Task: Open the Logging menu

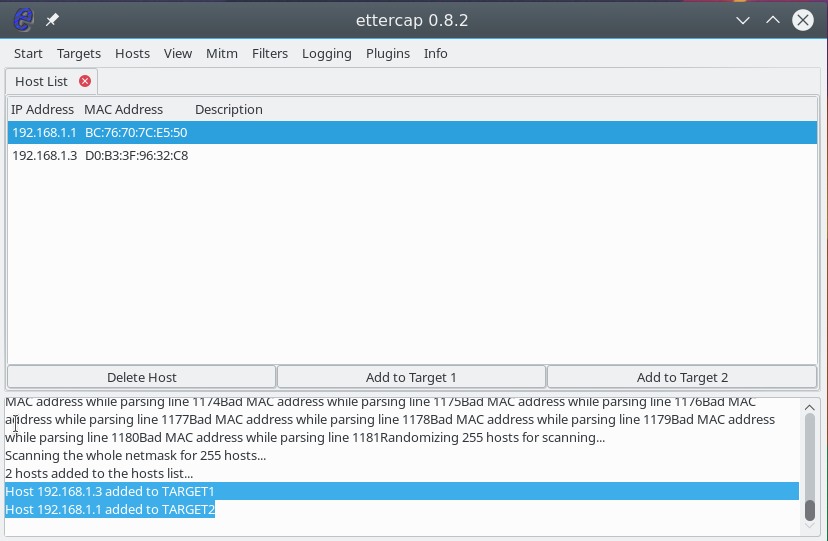Action: 327,53
